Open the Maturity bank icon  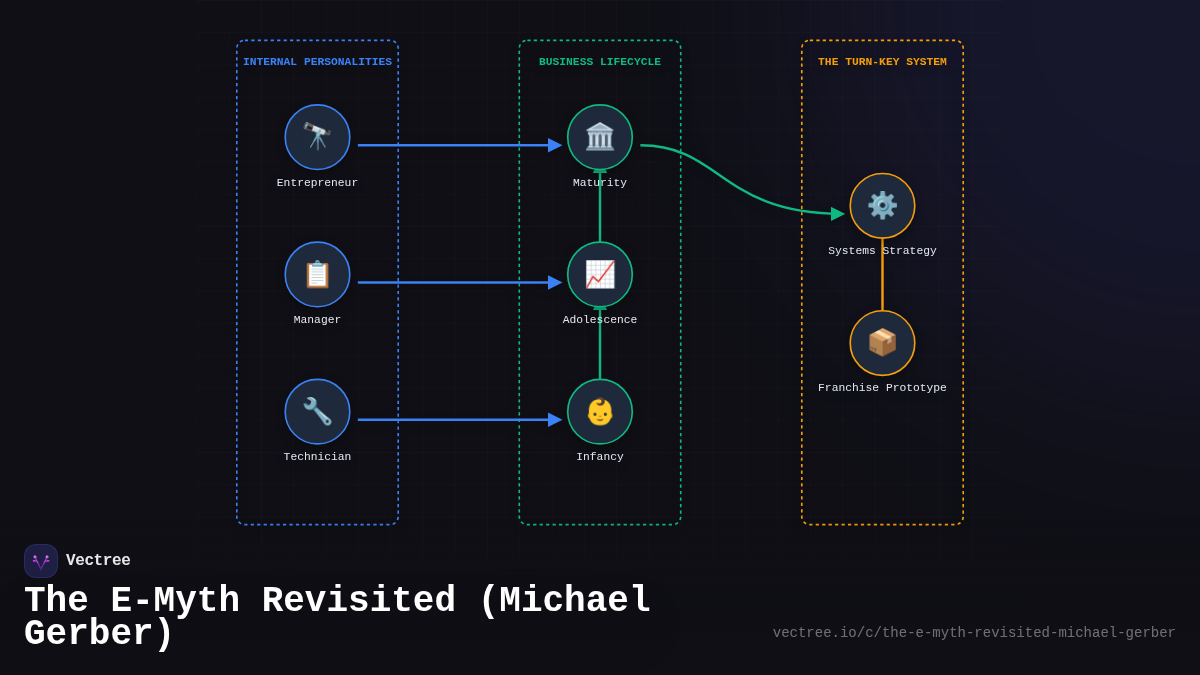[600, 137]
